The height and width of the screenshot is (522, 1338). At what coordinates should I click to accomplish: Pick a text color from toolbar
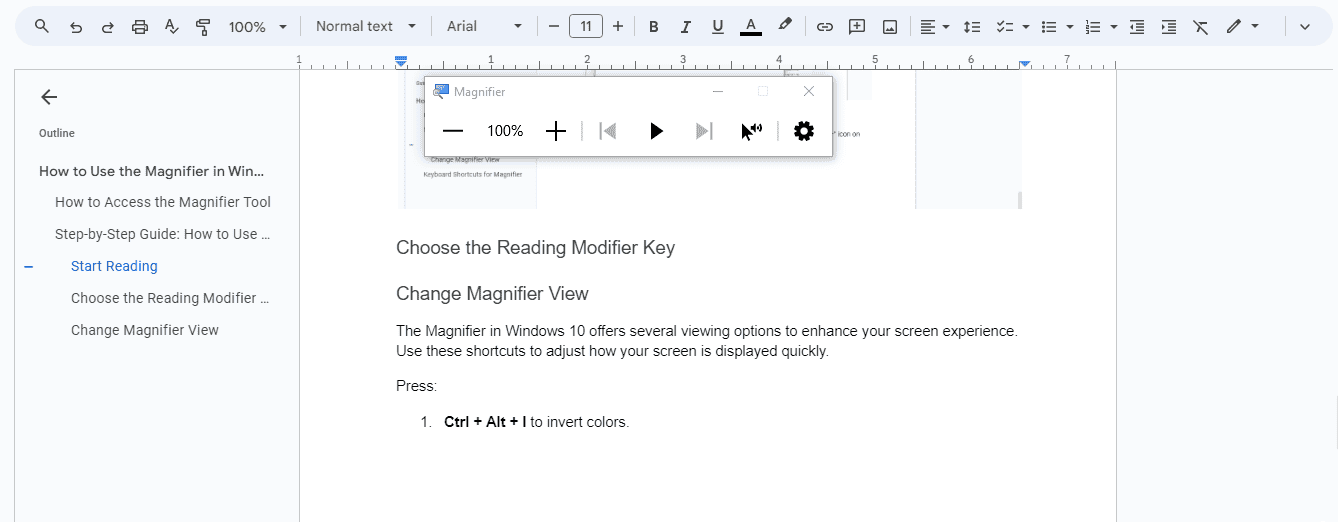[751, 27]
